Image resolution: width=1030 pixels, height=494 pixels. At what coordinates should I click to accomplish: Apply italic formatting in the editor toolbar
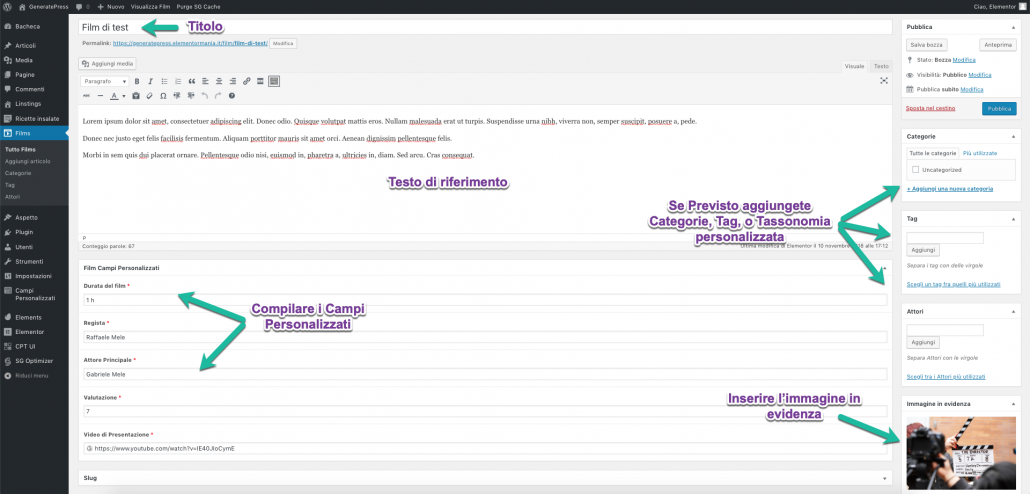point(151,81)
